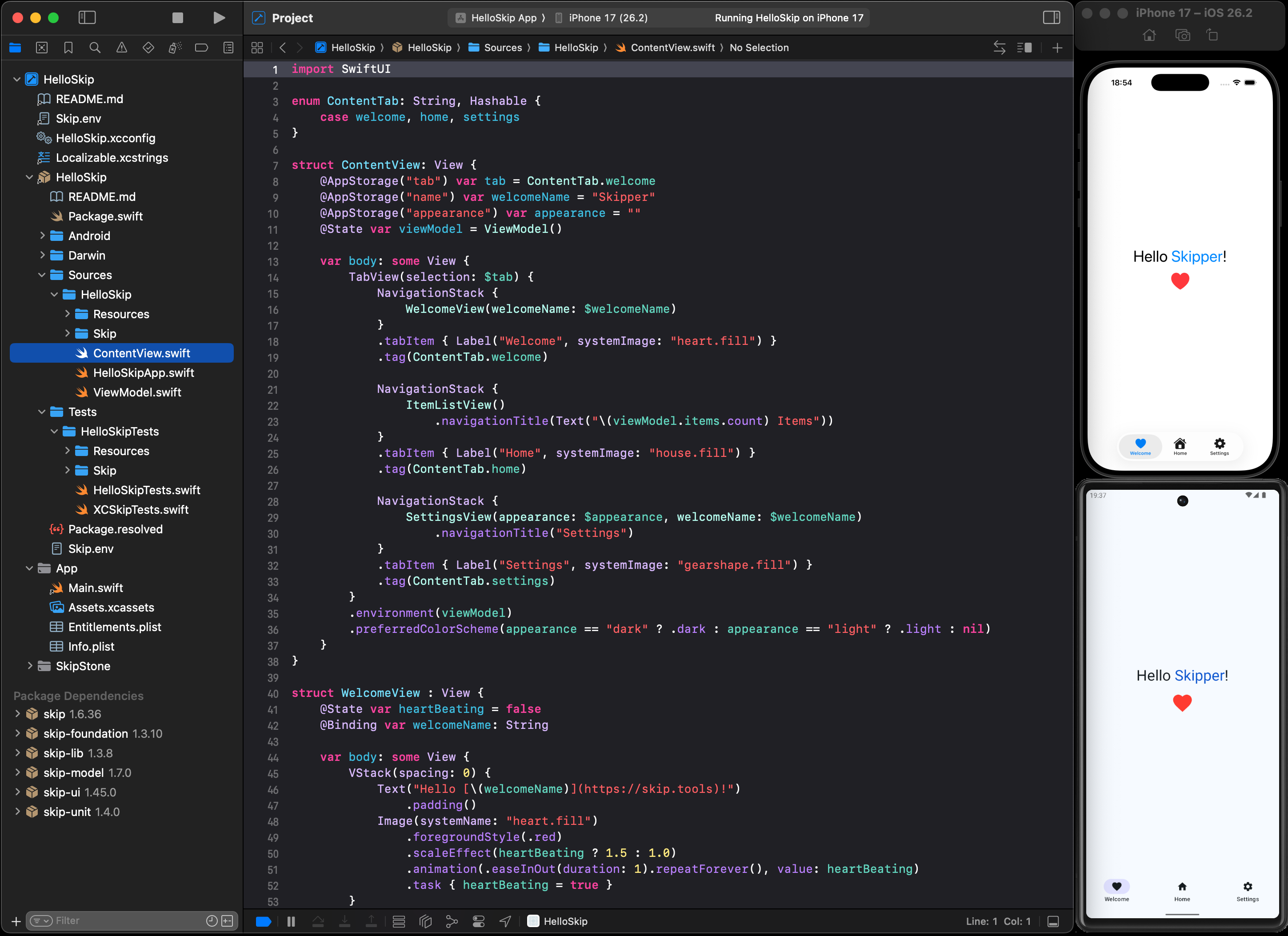Viewport: 1288px width, 936px height.
Task: Click Sources in the jump bar breadcrumb
Action: tap(503, 48)
